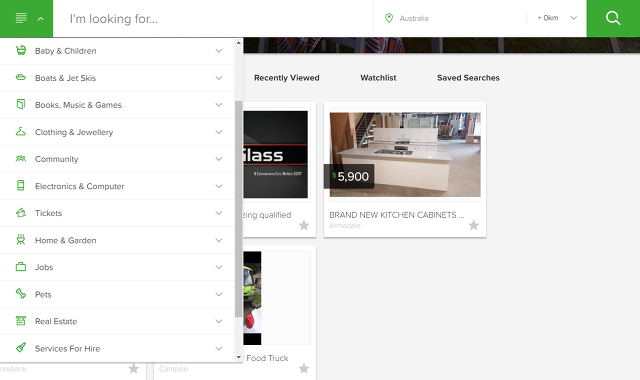Focus the 'I'm looking for...' search field
The width and height of the screenshot is (640, 380).
tap(213, 18)
